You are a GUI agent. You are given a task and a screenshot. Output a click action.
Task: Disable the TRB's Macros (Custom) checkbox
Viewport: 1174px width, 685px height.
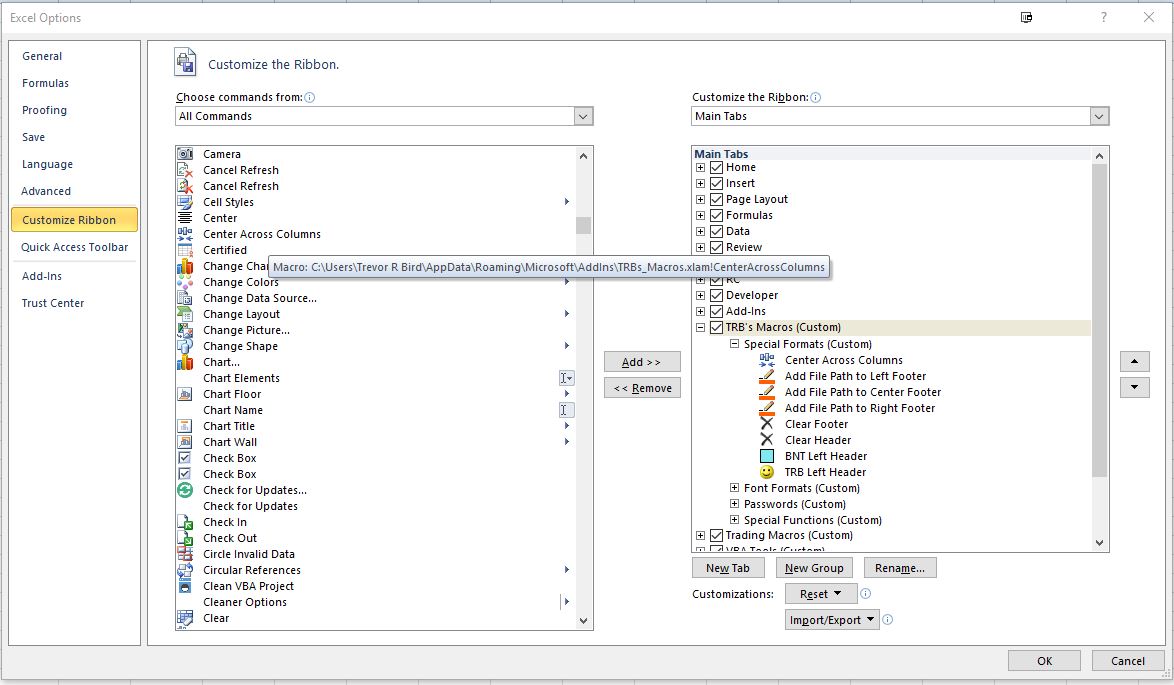pyautogui.click(x=716, y=327)
